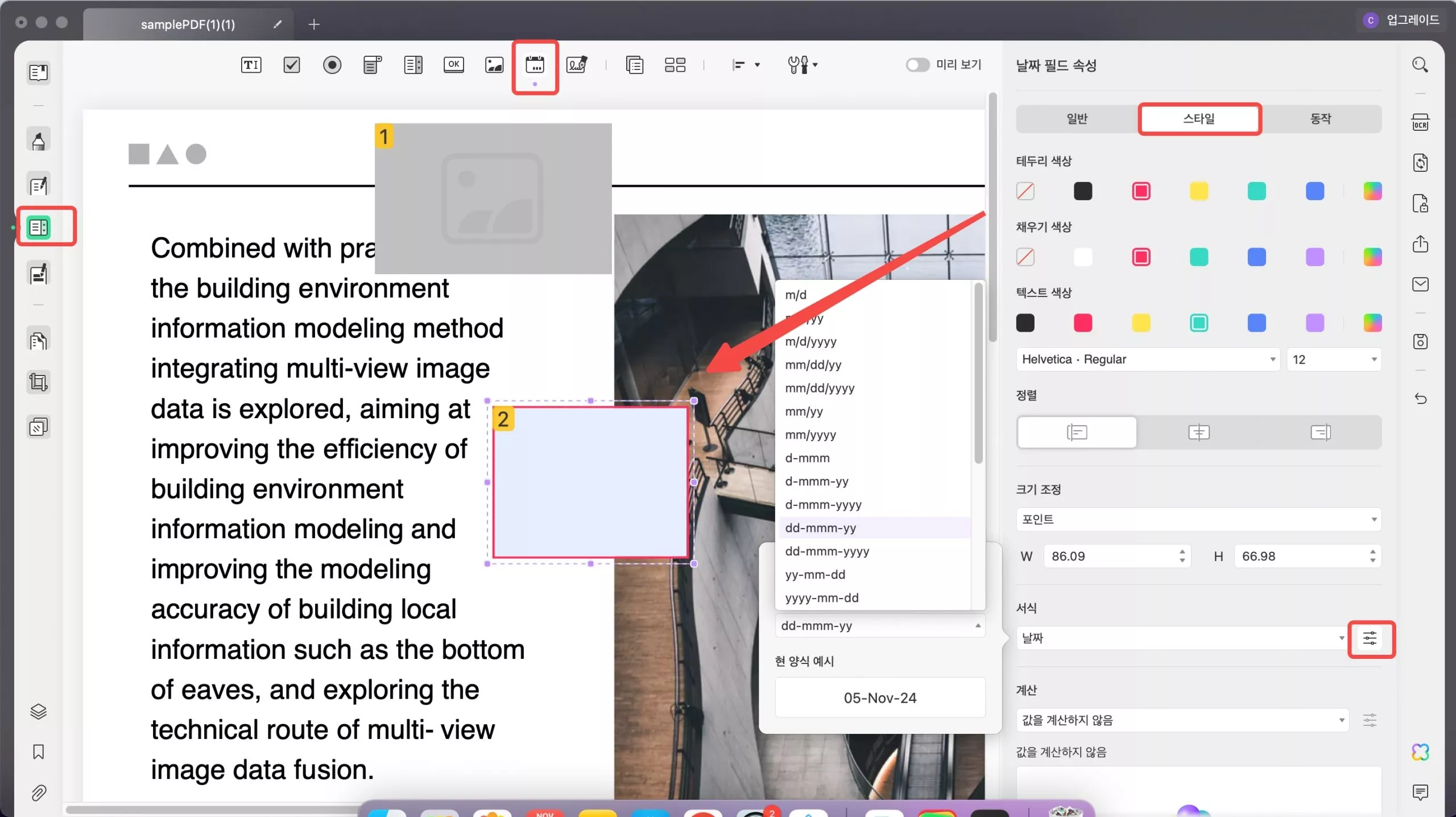Open the Reader mode in left sidebar

point(39,73)
